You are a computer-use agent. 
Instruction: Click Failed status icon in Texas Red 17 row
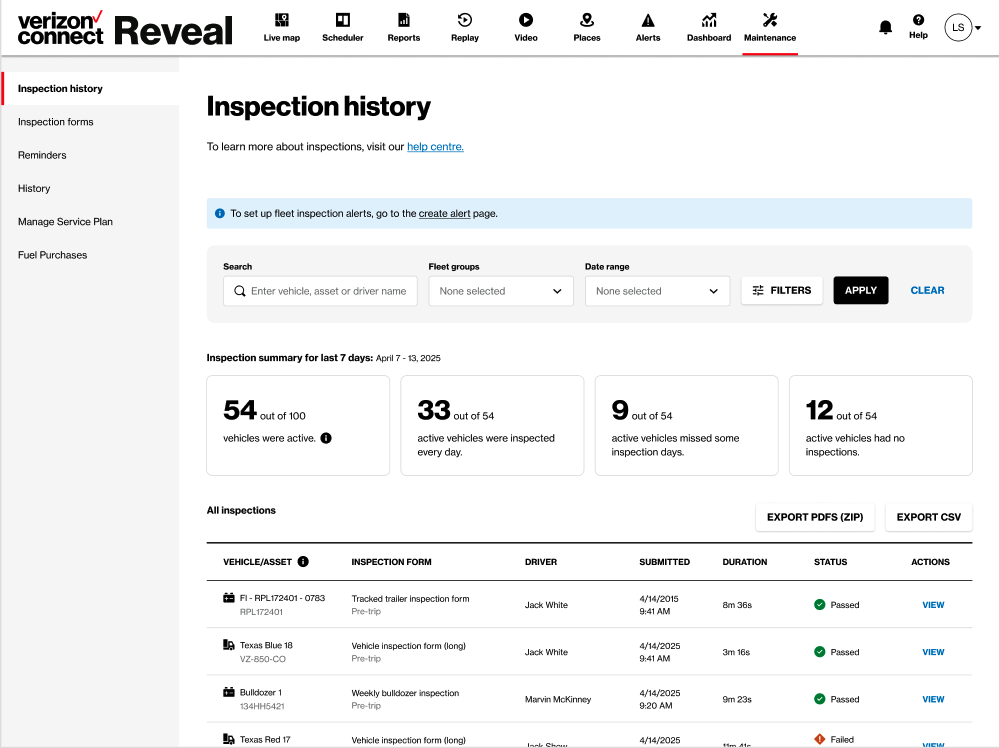point(820,739)
